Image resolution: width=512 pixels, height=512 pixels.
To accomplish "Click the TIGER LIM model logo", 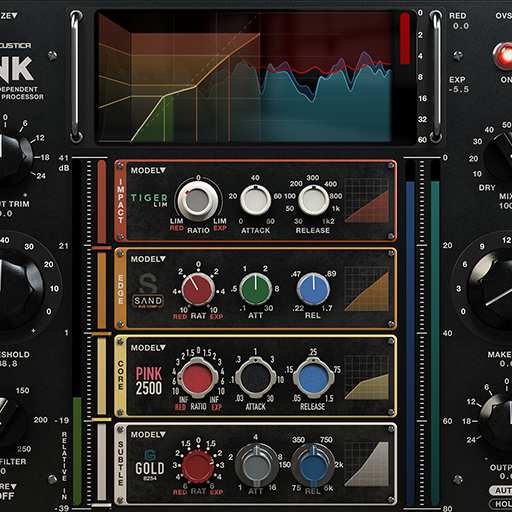I will 149,200.
